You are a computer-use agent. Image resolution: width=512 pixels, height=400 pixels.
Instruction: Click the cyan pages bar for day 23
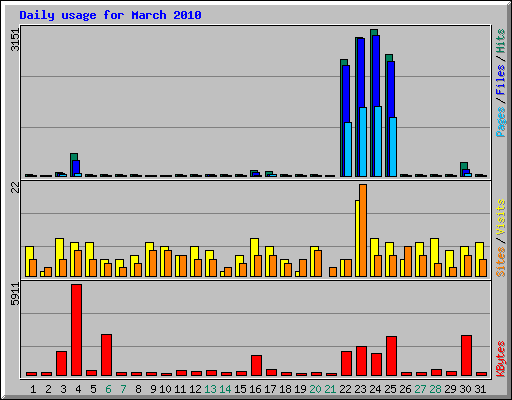(x=363, y=142)
